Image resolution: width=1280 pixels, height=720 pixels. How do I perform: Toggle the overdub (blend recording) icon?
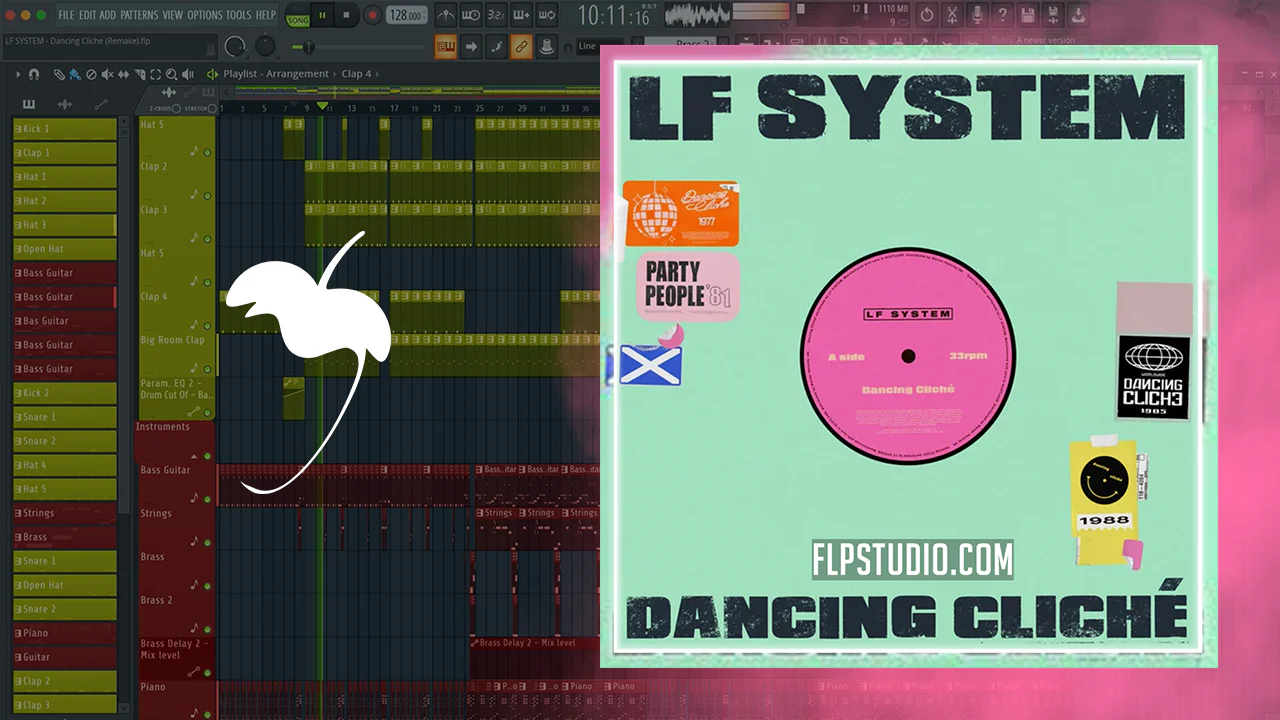point(521,15)
